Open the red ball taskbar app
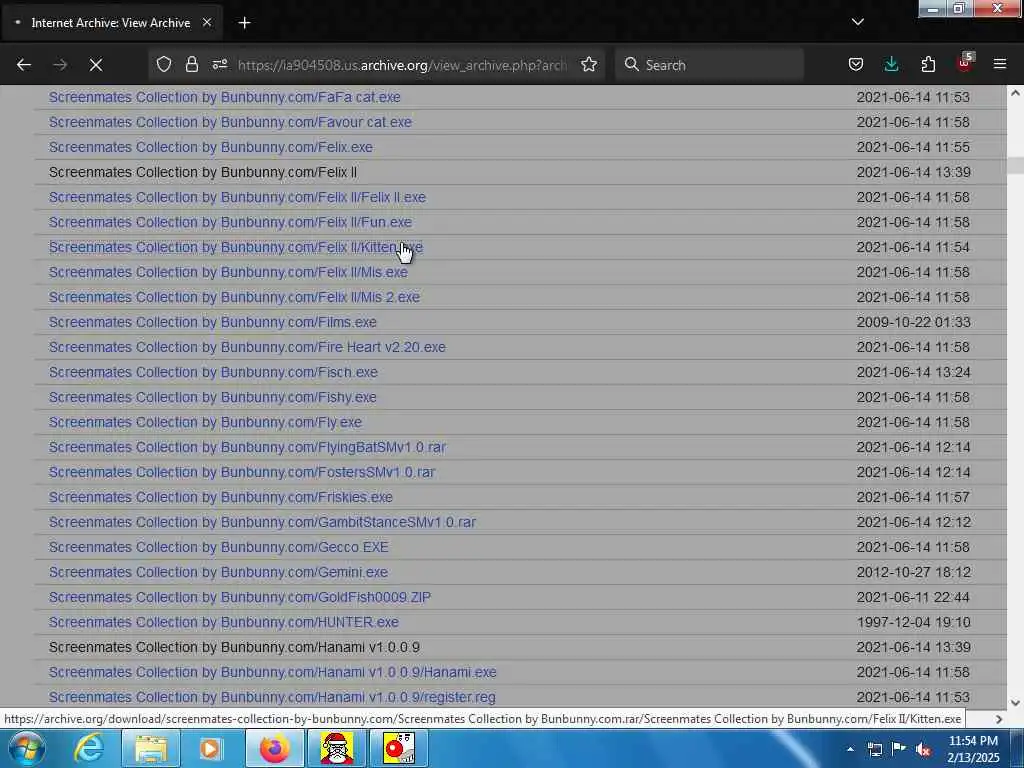Image resolution: width=1024 pixels, height=768 pixels. tap(399, 748)
